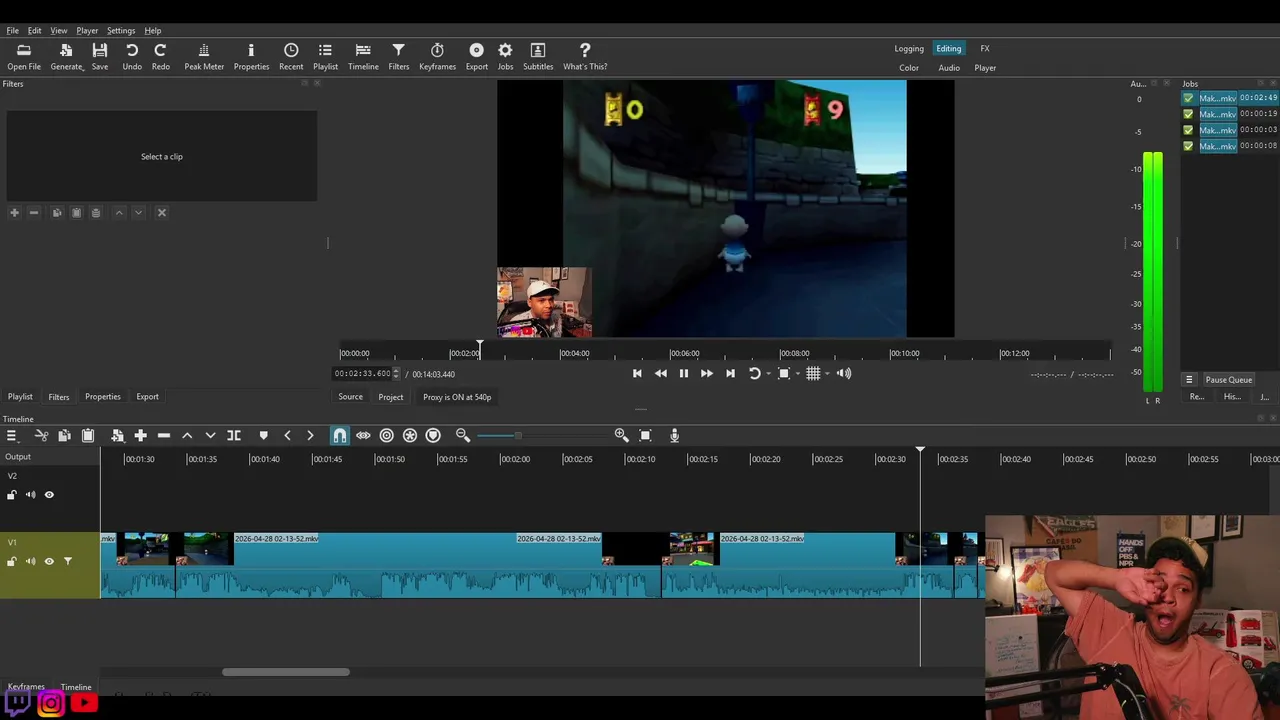Switch to Logging layout
Viewport: 1280px width, 720px height.
pos(909,49)
